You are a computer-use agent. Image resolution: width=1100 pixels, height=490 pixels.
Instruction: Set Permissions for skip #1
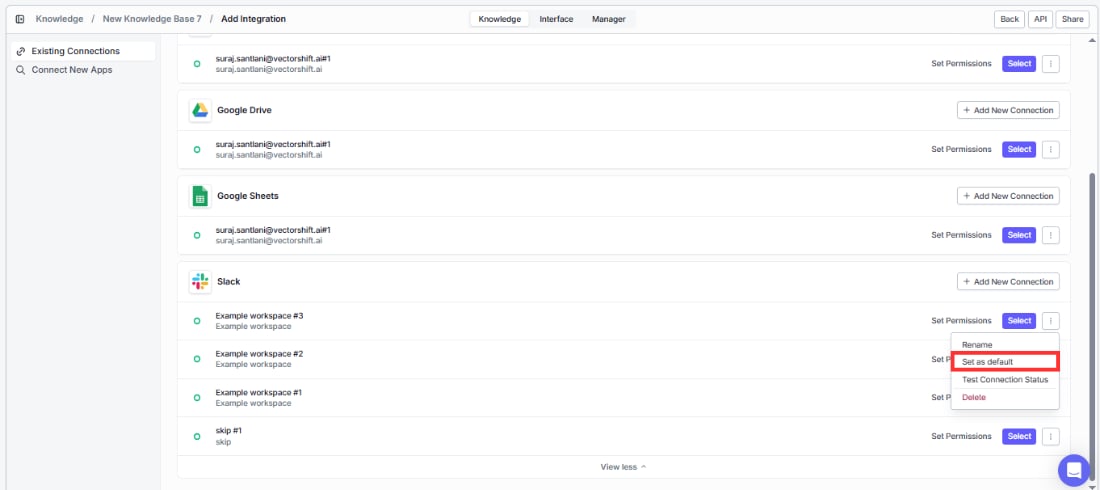(961, 436)
